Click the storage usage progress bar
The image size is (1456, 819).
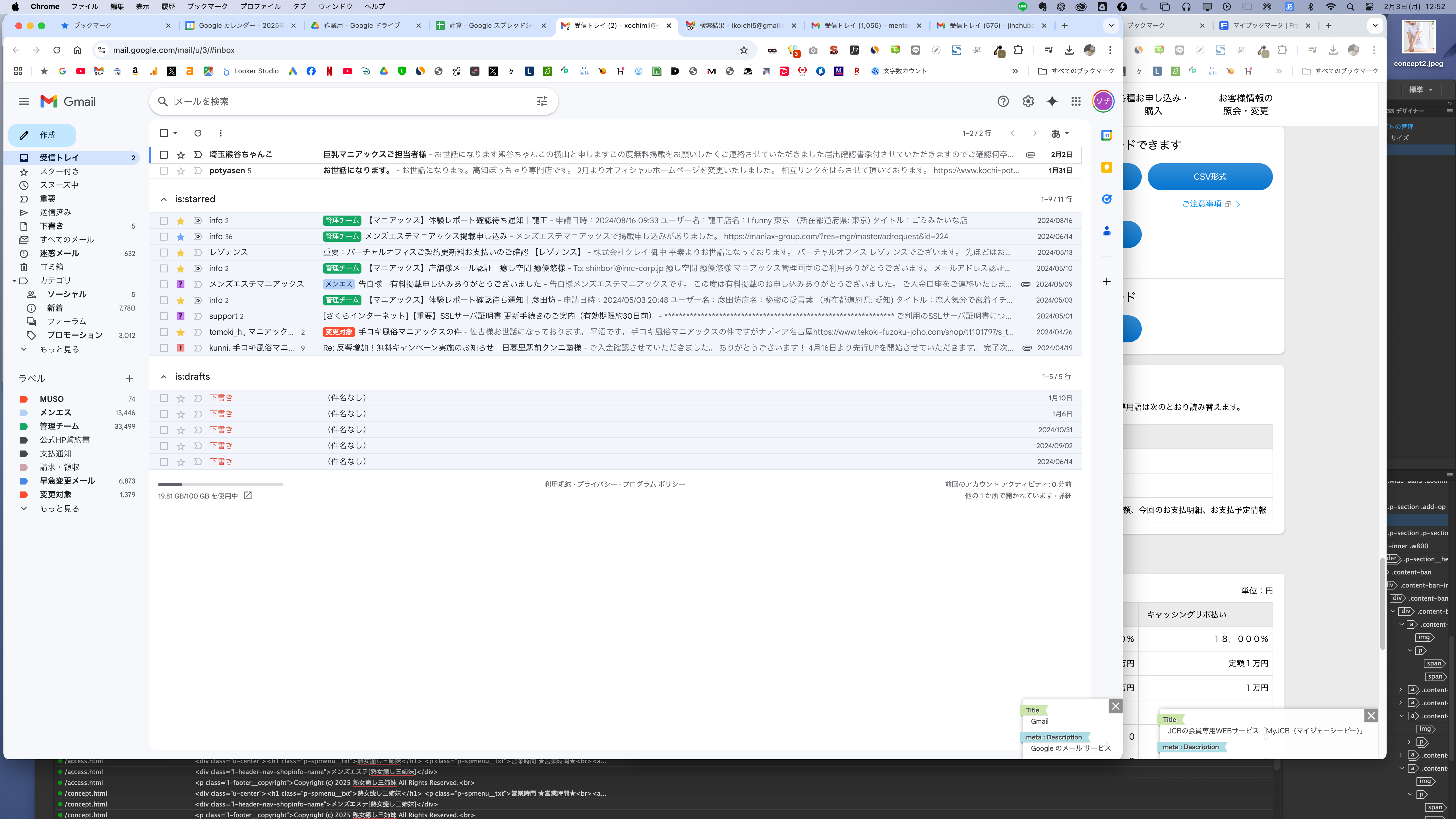coord(220,484)
